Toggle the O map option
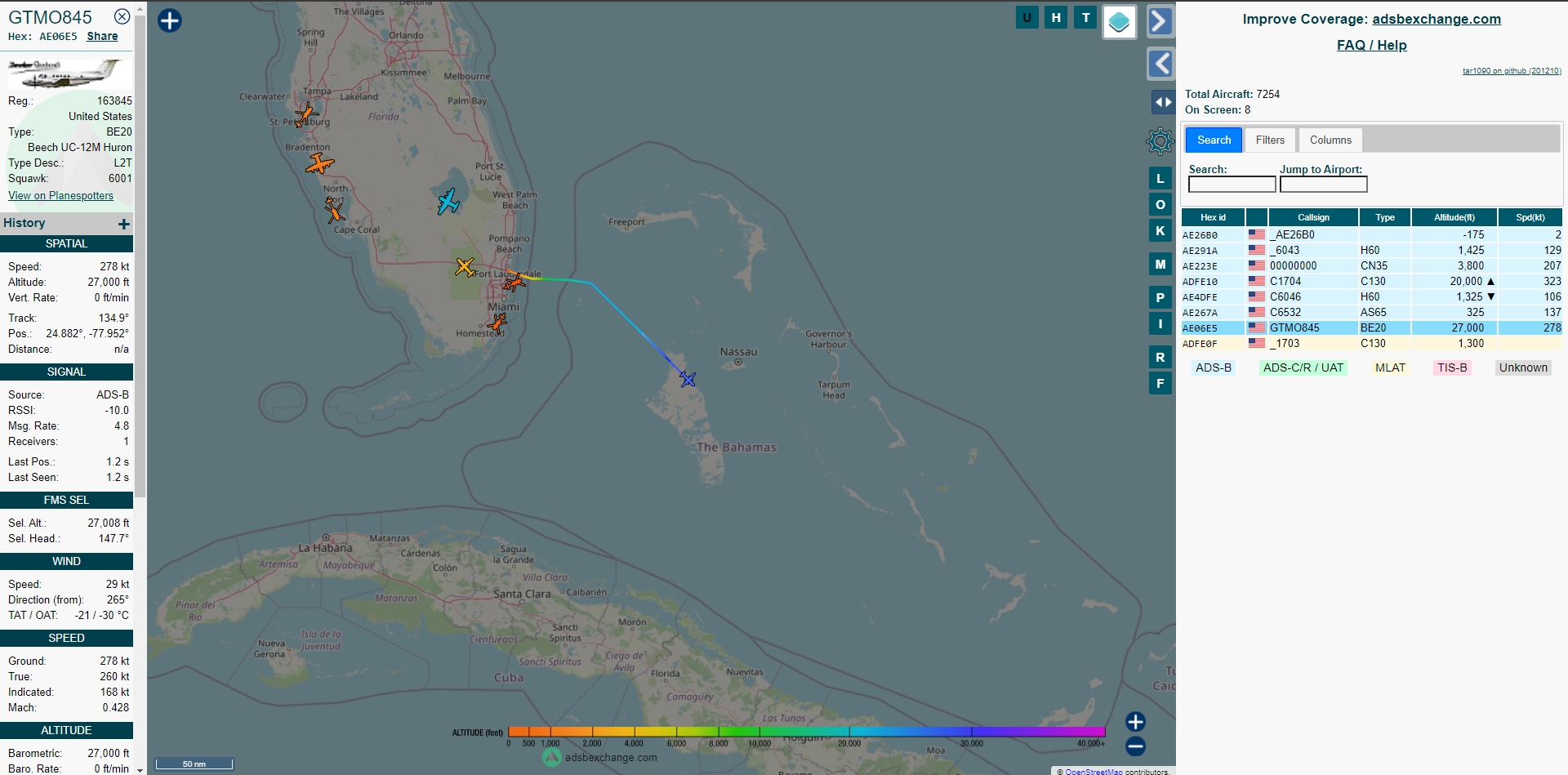Screen dimensions: 1568x775 (1160, 204)
